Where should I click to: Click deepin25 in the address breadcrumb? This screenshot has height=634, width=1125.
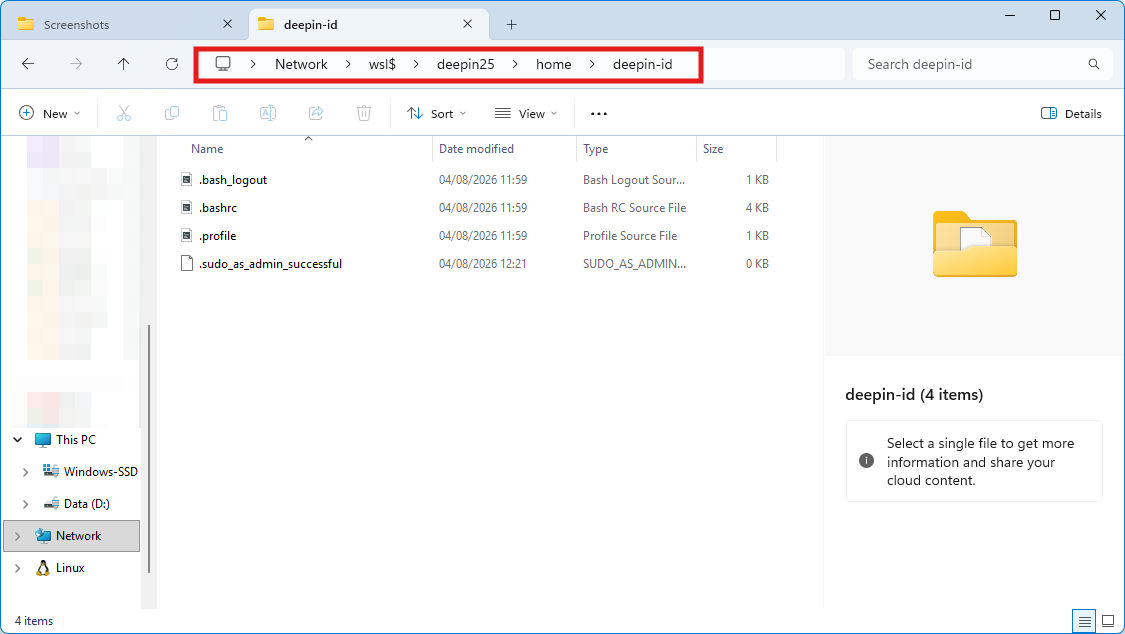coord(466,64)
